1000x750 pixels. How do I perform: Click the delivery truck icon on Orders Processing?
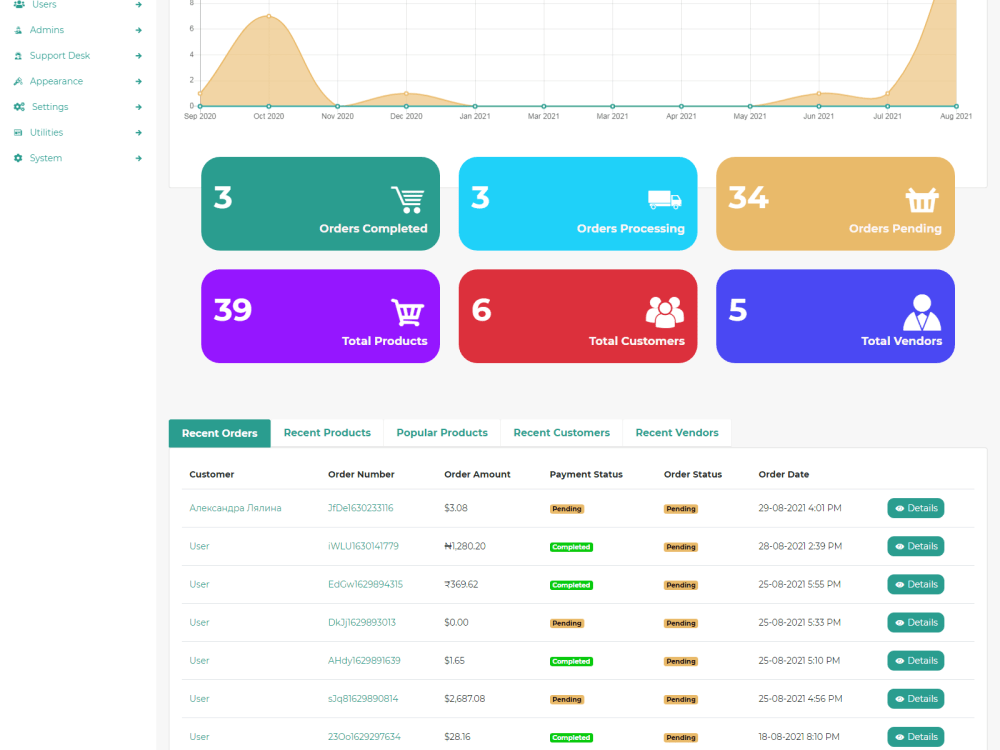coord(664,198)
